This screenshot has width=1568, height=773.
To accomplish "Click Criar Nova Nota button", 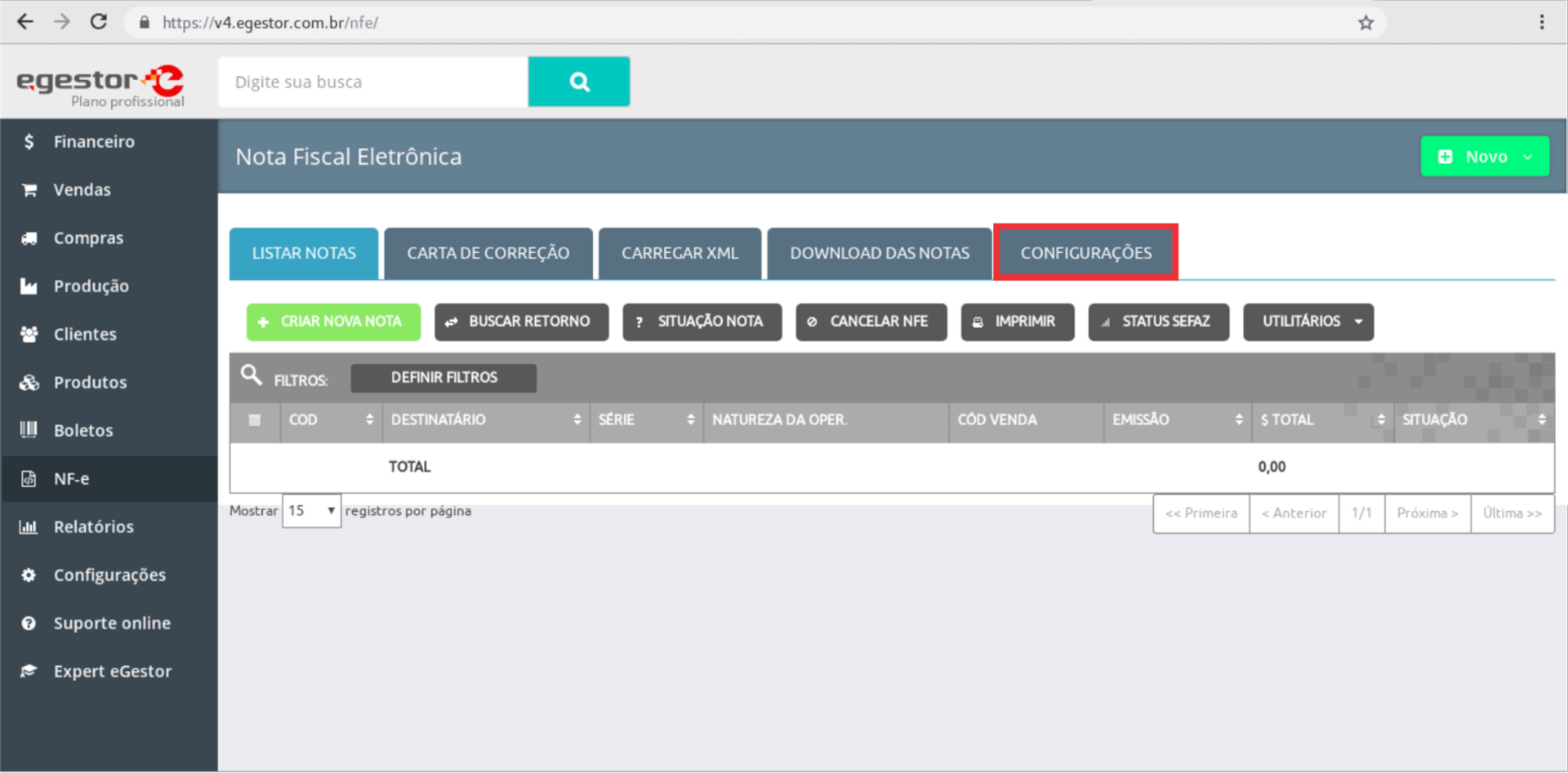I will point(333,322).
